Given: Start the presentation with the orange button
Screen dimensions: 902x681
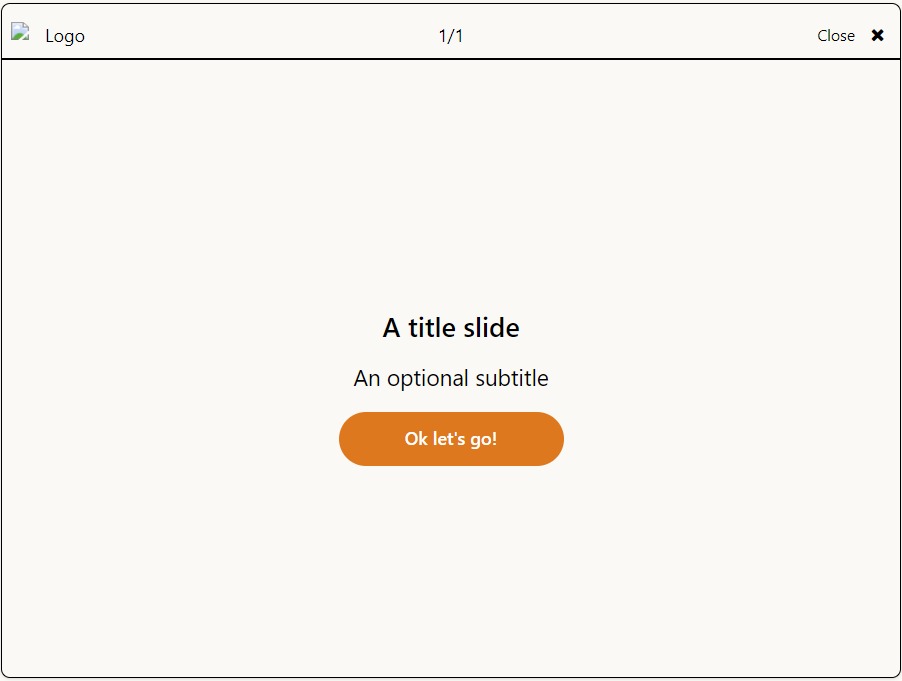Looking at the screenshot, I should coord(451,439).
